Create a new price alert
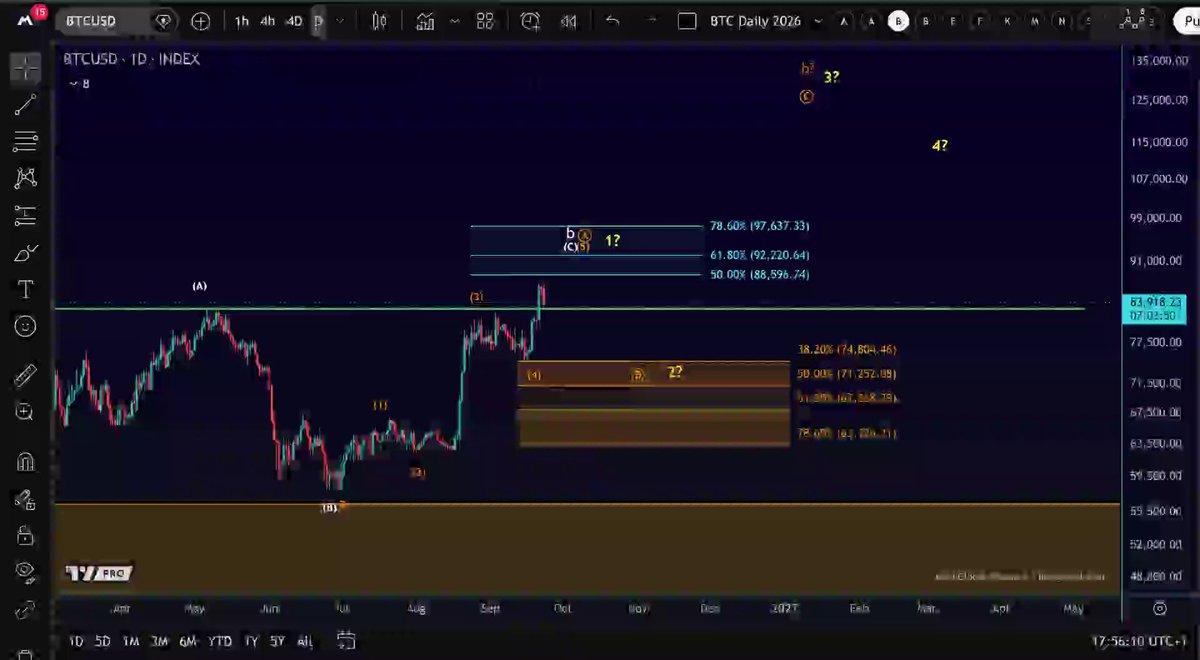Image resolution: width=1200 pixels, height=660 pixels. (x=530, y=21)
